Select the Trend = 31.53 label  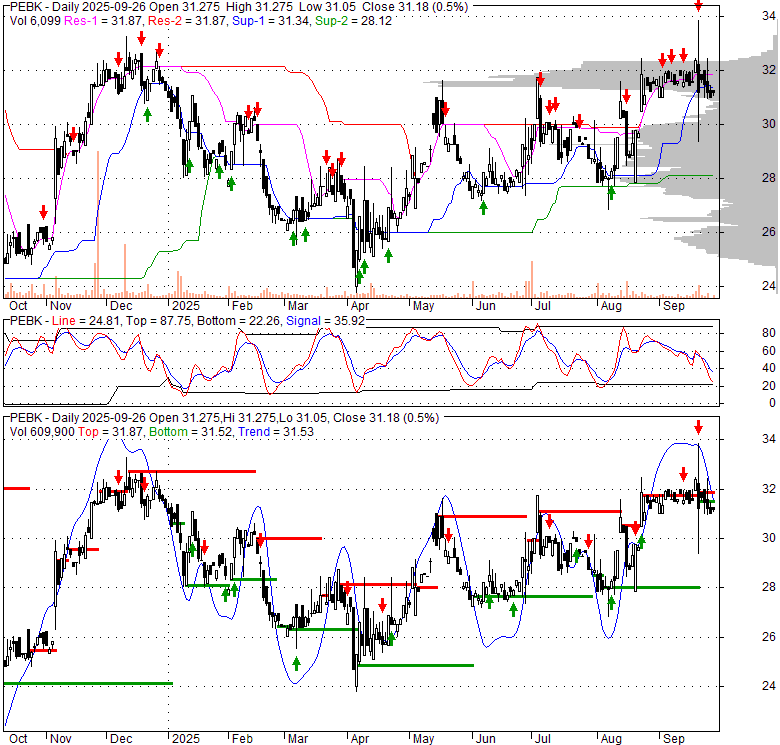tap(276, 432)
